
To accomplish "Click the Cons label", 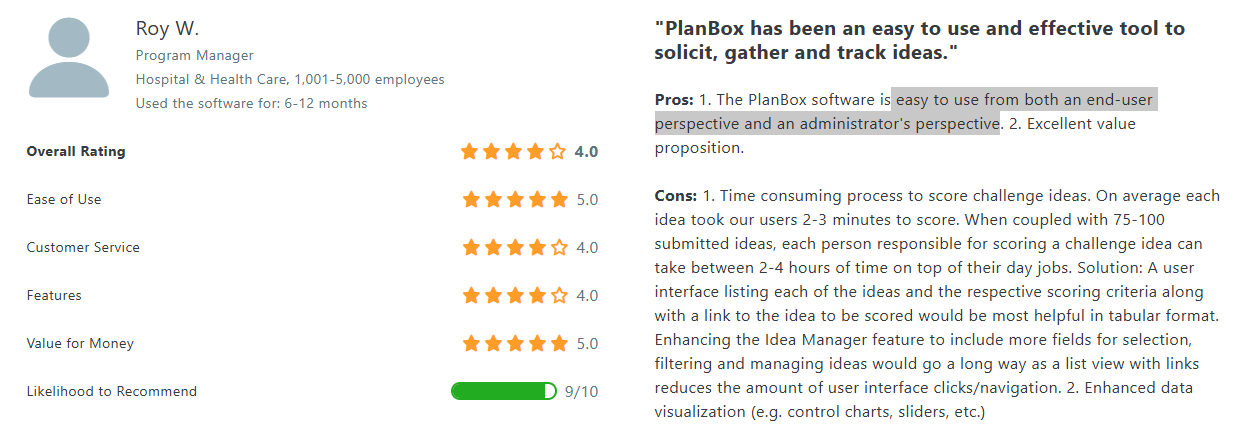I will [x=676, y=196].
